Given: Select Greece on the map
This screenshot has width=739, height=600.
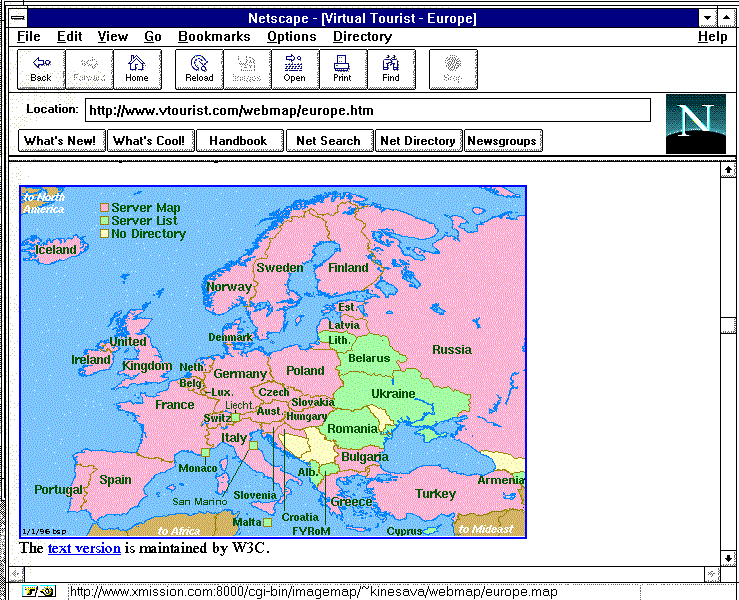Looking at the screenshot, I should pos(351,501).
